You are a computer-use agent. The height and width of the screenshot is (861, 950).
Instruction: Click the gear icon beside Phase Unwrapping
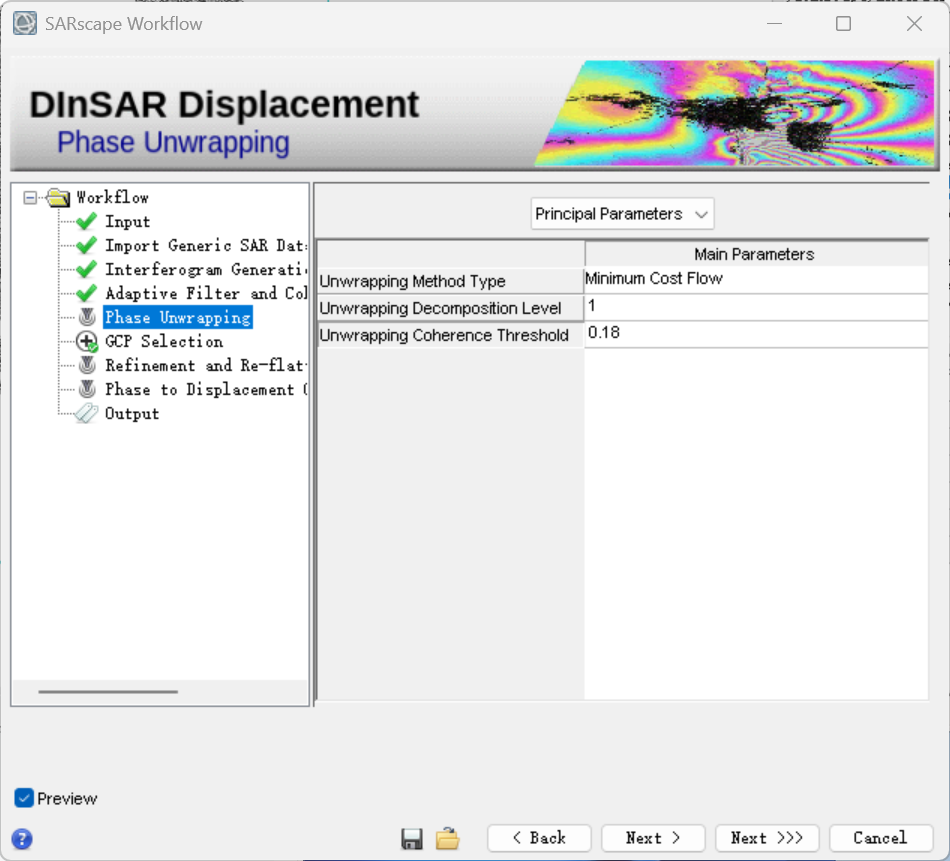pos(87,317)
